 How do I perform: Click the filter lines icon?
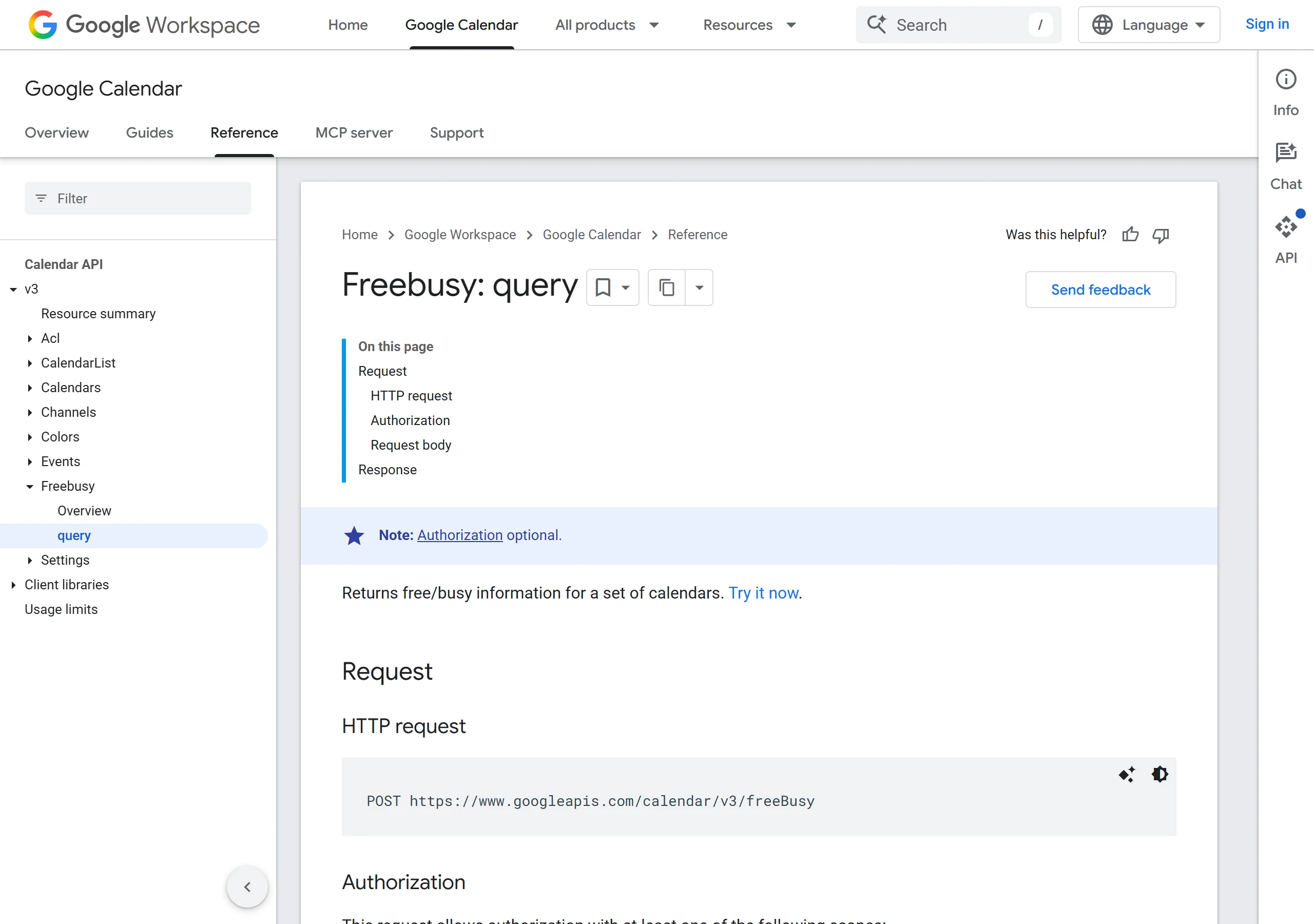41,198
